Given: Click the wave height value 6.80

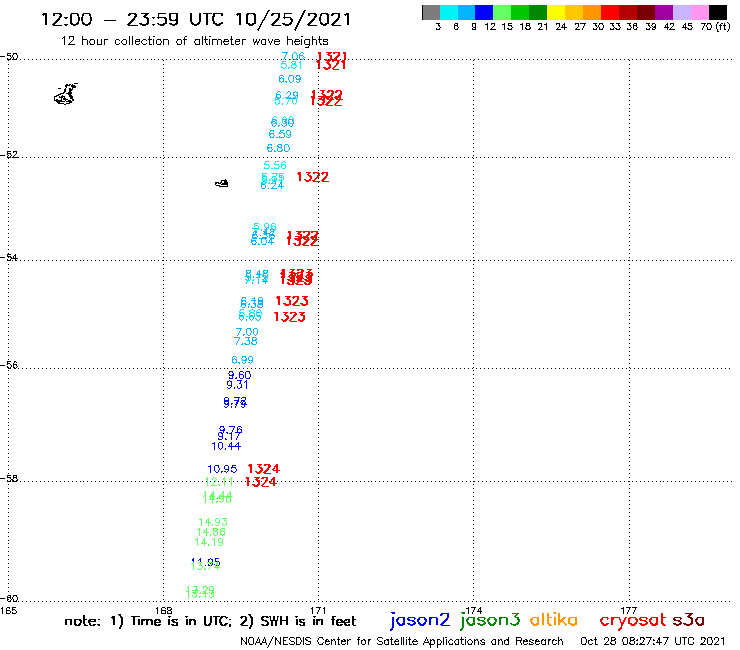Looking at the screenshot, I should 278,148.
